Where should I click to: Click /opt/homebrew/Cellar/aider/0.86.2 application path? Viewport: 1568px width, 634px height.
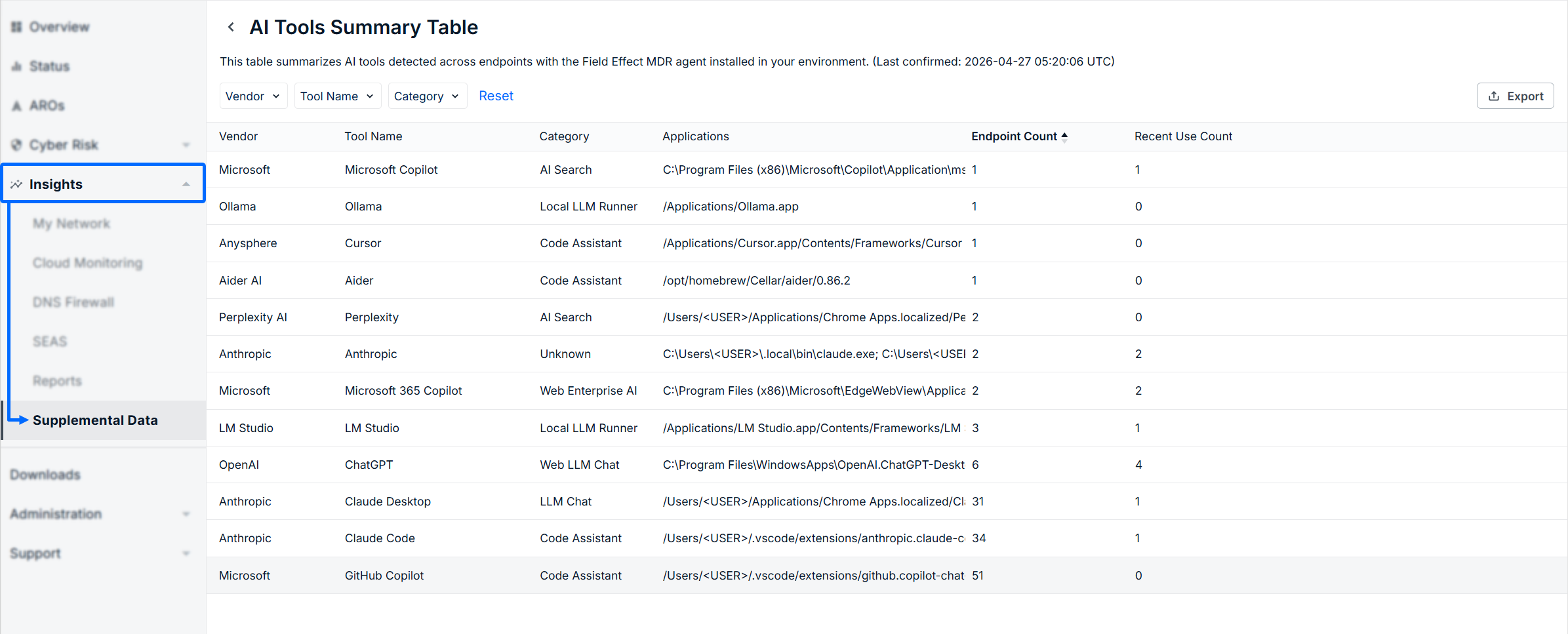click(756, 281)
